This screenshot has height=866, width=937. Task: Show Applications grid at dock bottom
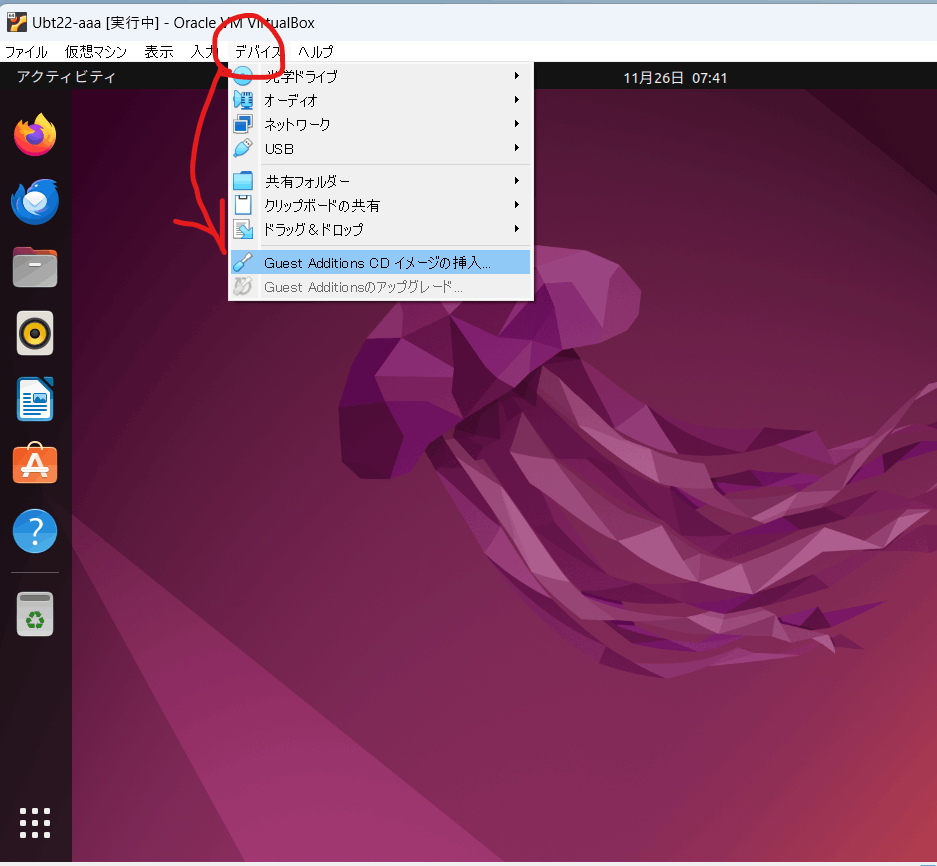[x=35, y=823]
